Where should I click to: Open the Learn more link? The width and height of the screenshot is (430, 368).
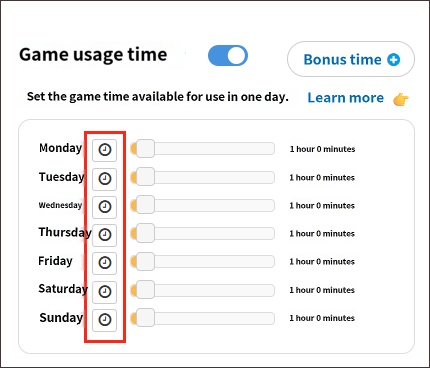(345, 98)
